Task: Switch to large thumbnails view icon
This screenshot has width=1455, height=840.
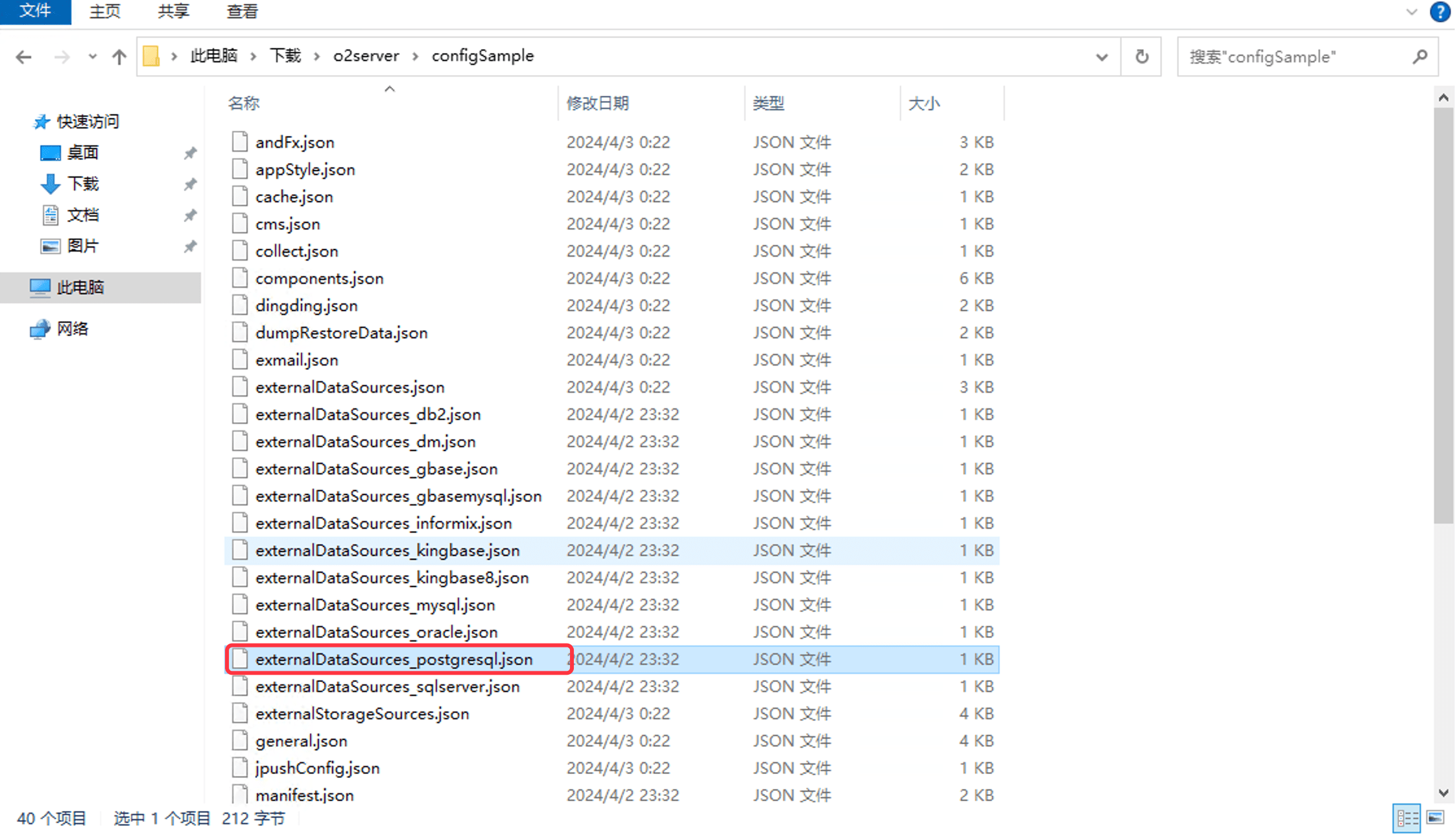Action: [1436, 818]
